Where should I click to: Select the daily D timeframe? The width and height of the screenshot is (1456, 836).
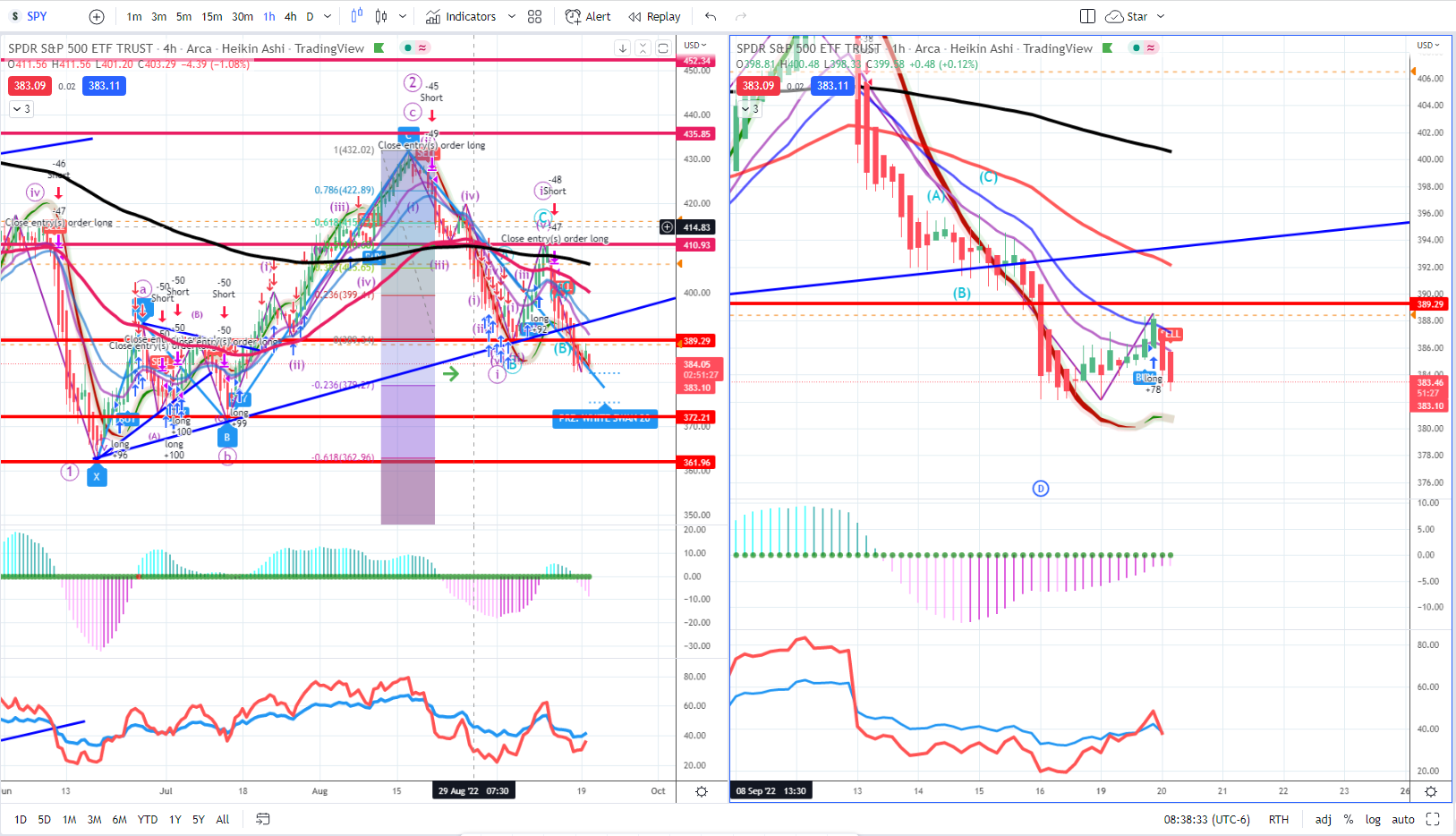(310, 16)
